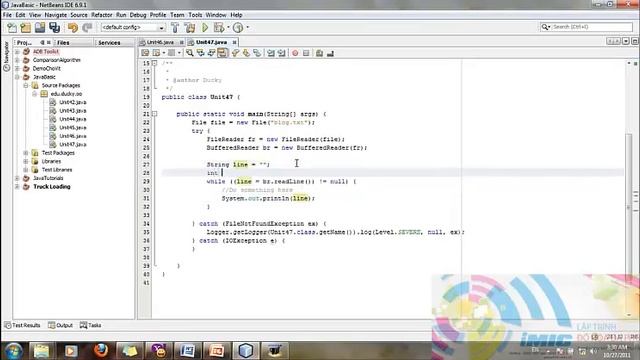This screenshot has height=360, width=640.
Task: Click the Debug Main Project icon
Action: 219,27
